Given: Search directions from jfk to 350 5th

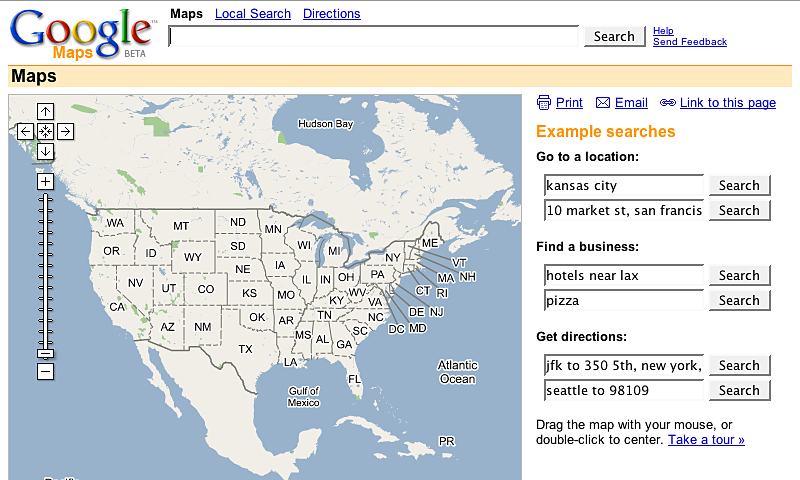Looking at the screenshot, I should pyautogui.click(x=739, y=365).
